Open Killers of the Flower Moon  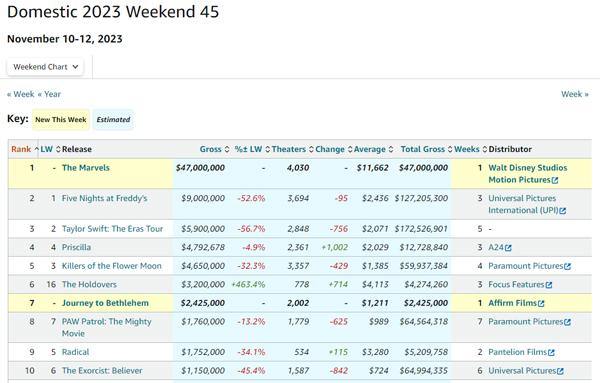[112, 266]
